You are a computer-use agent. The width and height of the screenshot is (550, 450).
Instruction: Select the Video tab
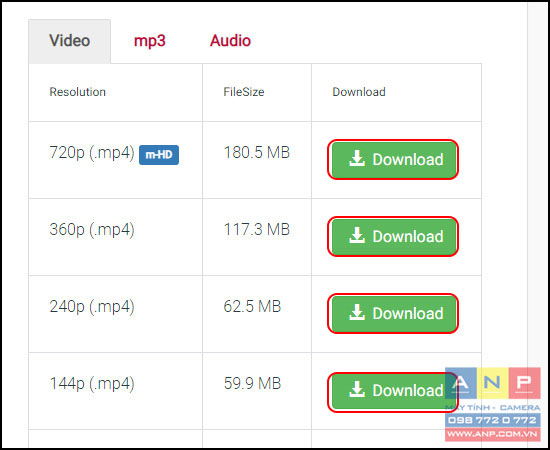tap(69, 41)
